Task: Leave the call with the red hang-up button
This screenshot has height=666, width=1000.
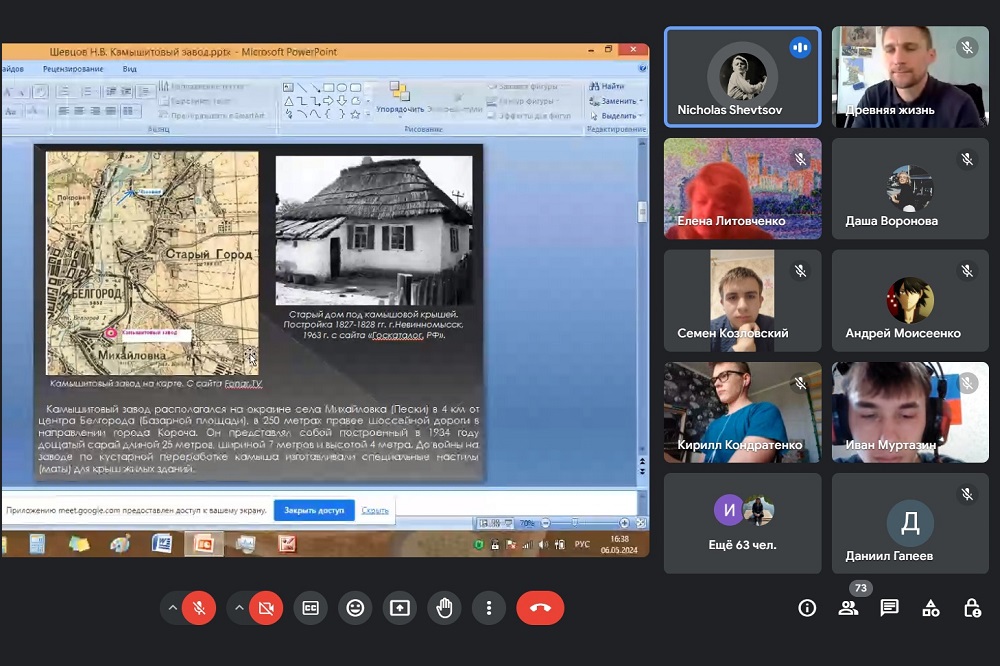Action: coord(540,608)
